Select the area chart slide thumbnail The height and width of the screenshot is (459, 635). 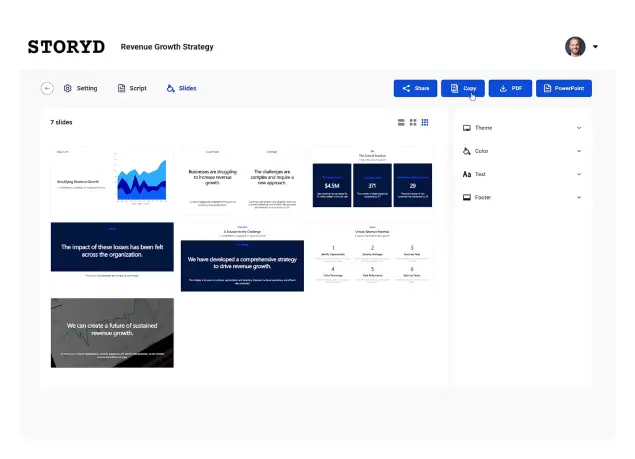(x=112, y=181)
